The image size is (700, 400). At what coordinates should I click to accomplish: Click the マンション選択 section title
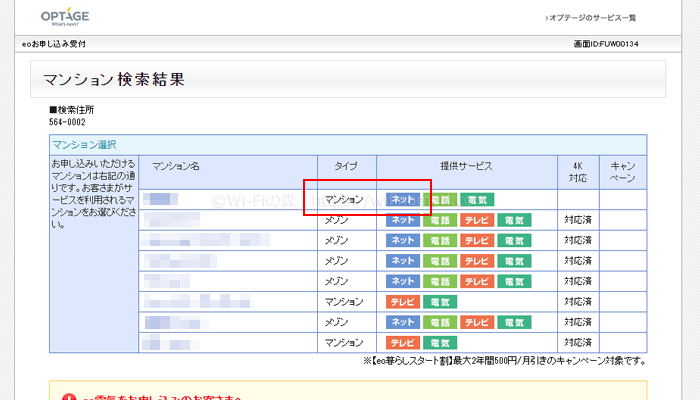click(x=84, y=145)
